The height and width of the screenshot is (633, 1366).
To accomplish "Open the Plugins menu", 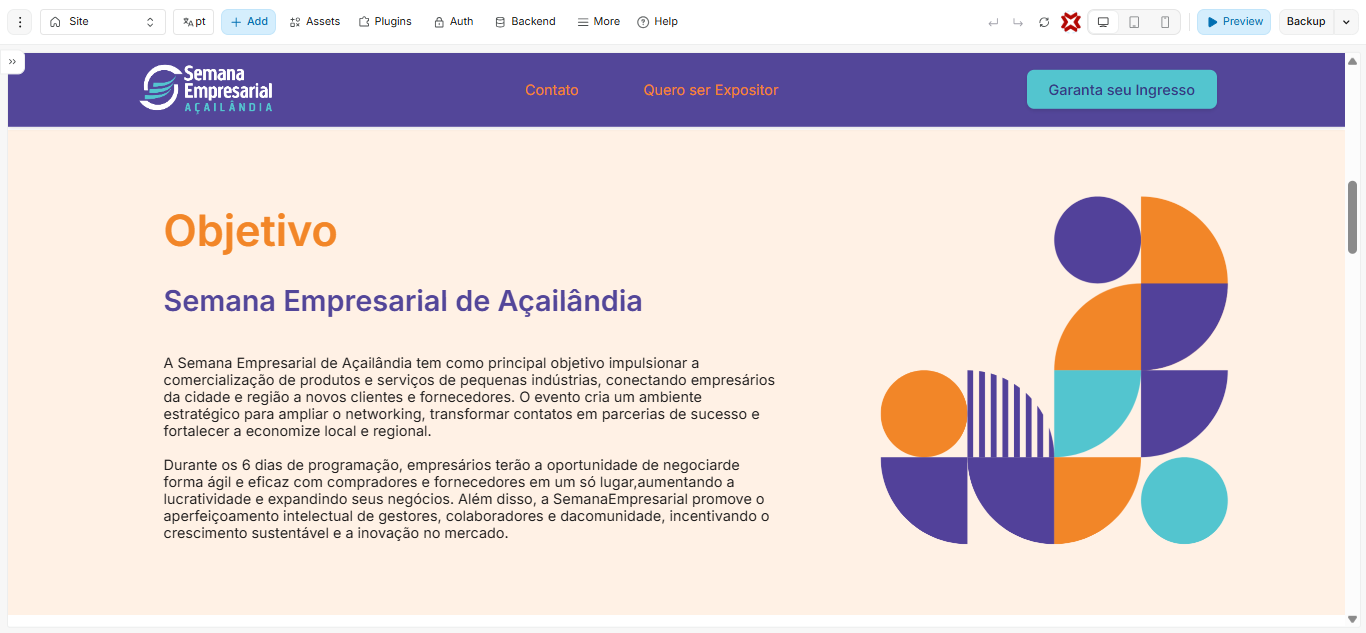I will coord(385,22).
